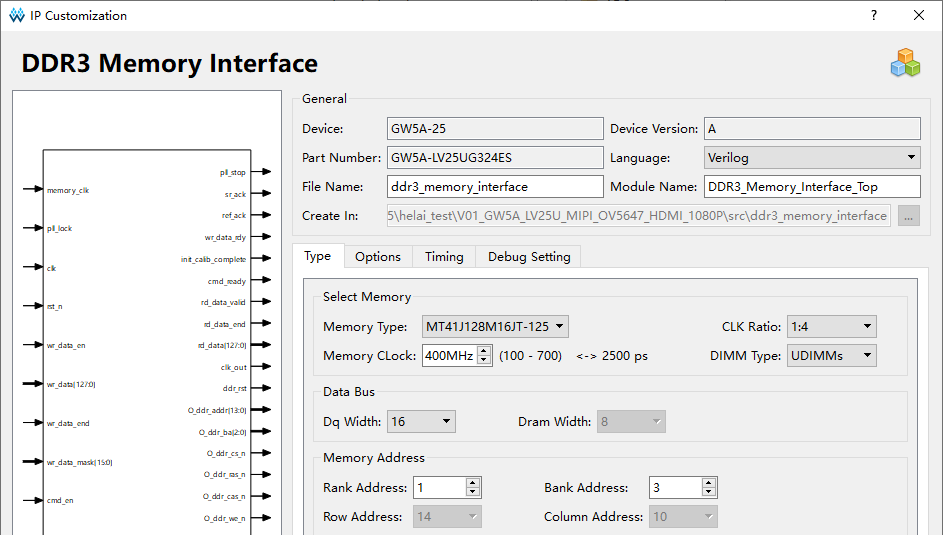Click the rd_data[127:0] output port label

tap(222, 345)
